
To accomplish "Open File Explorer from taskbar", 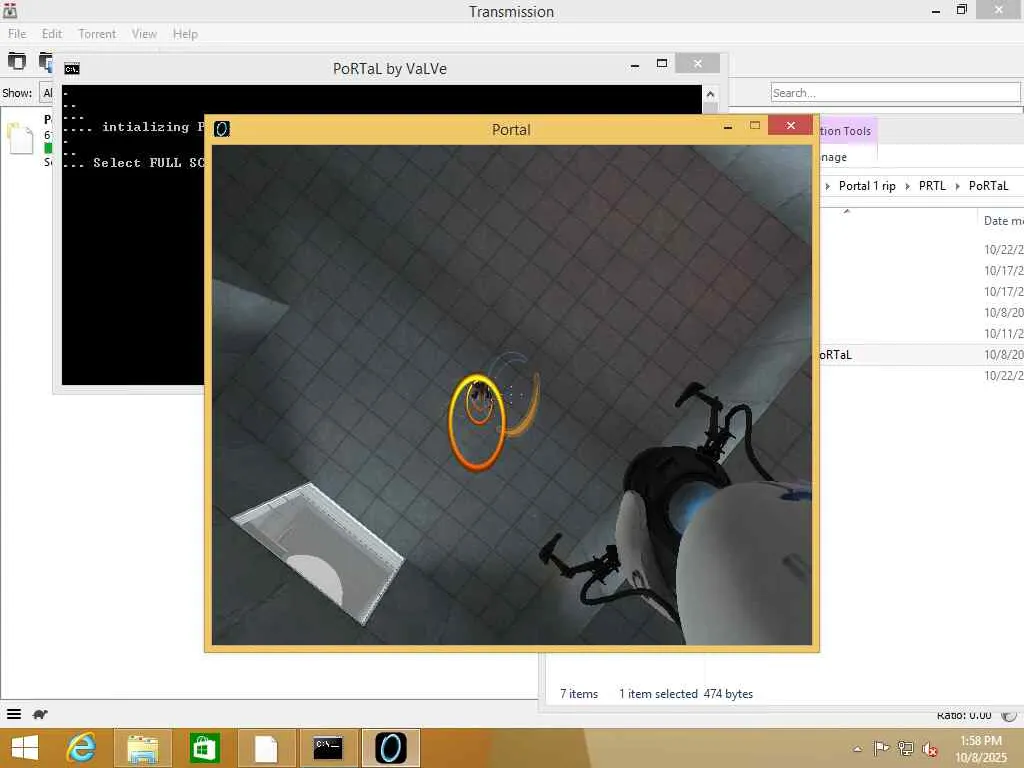I will pos(143,748).
